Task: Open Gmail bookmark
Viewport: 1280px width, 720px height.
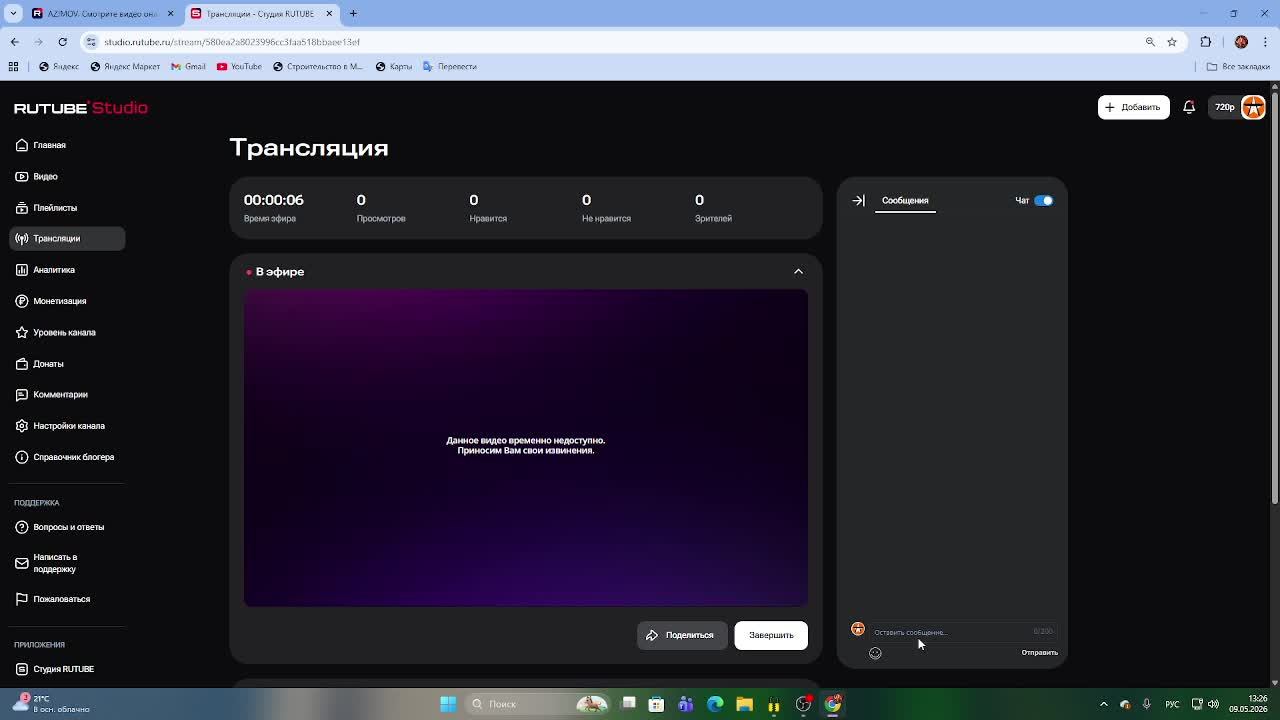Action: click(x=188, y=66)
